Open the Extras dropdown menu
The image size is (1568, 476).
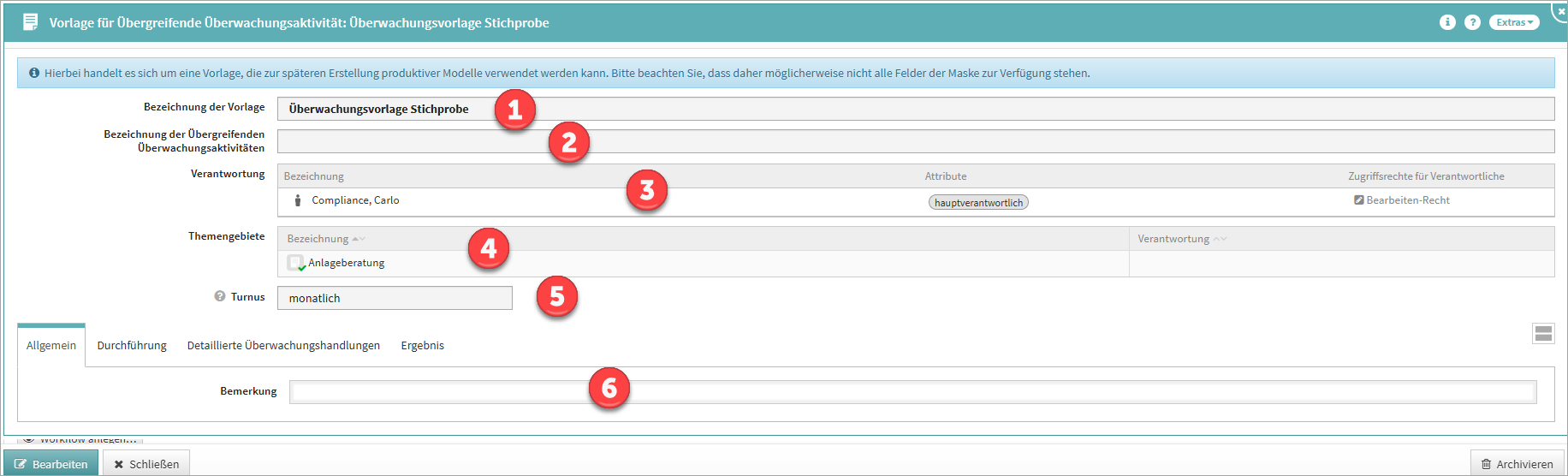1513,22
